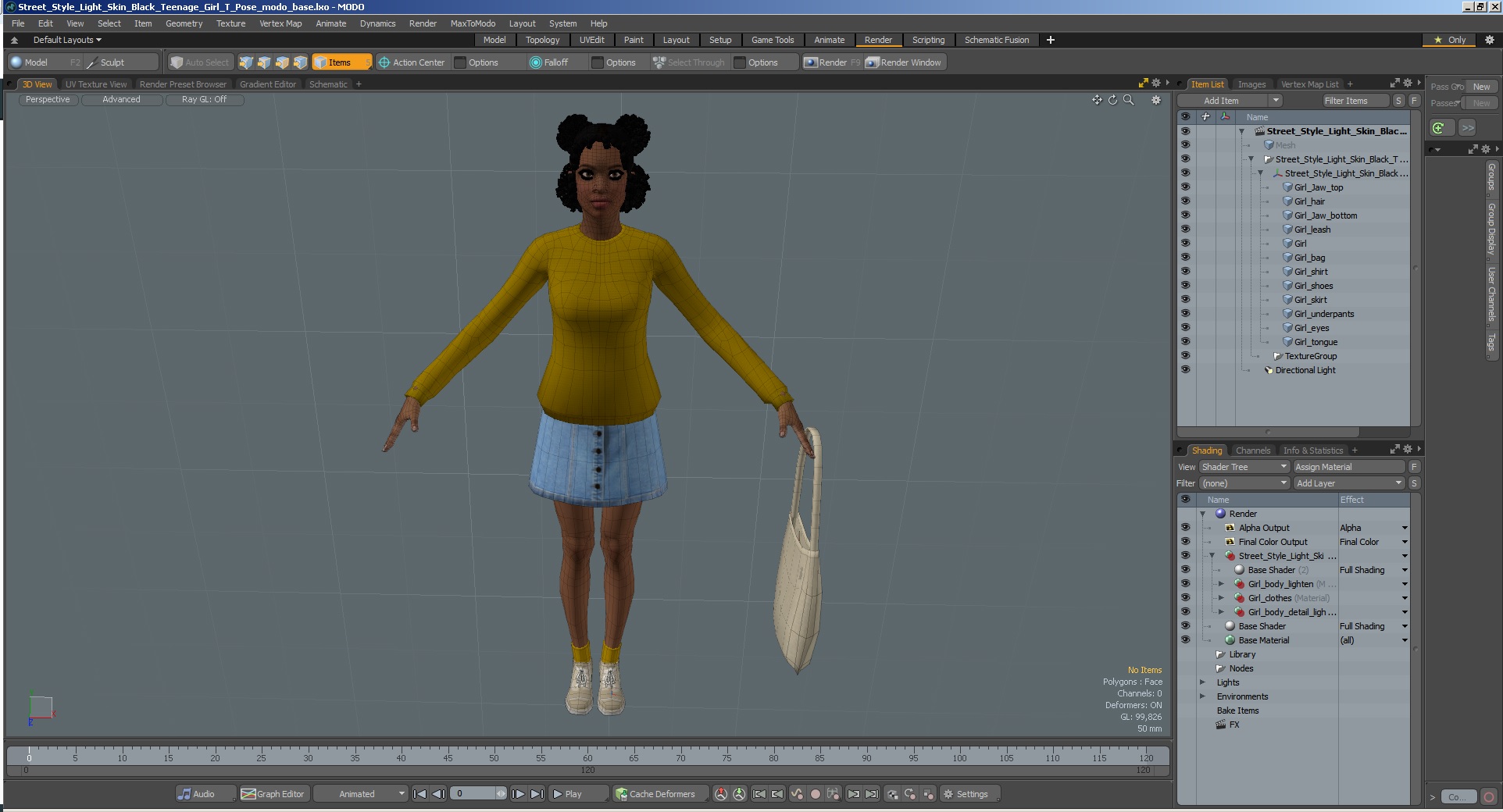1503x812 pixels.
Task: Click Cache Deformers button
Action: [x=661, y=794]
